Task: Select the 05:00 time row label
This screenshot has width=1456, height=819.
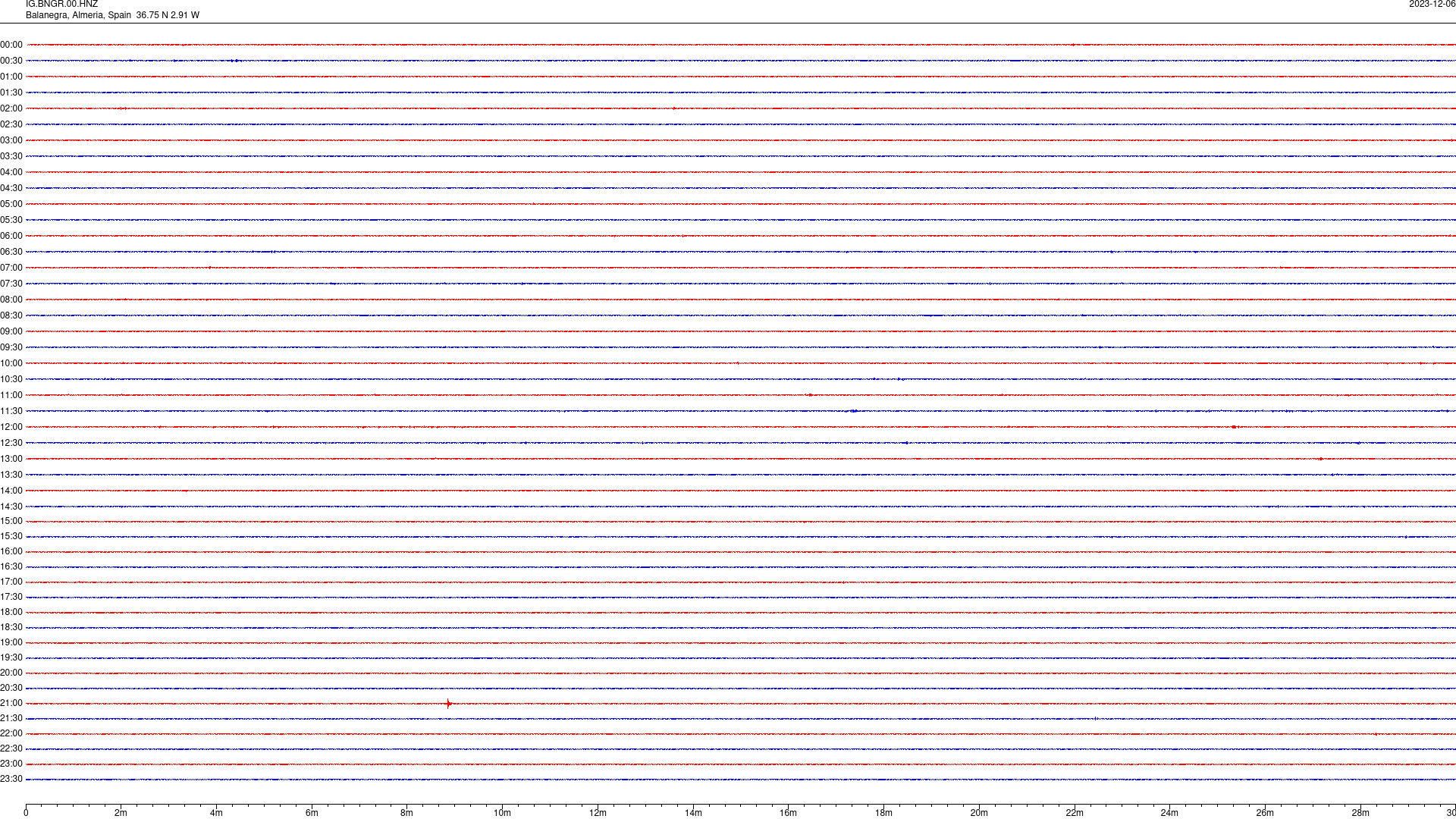Action: coord(11,204)
